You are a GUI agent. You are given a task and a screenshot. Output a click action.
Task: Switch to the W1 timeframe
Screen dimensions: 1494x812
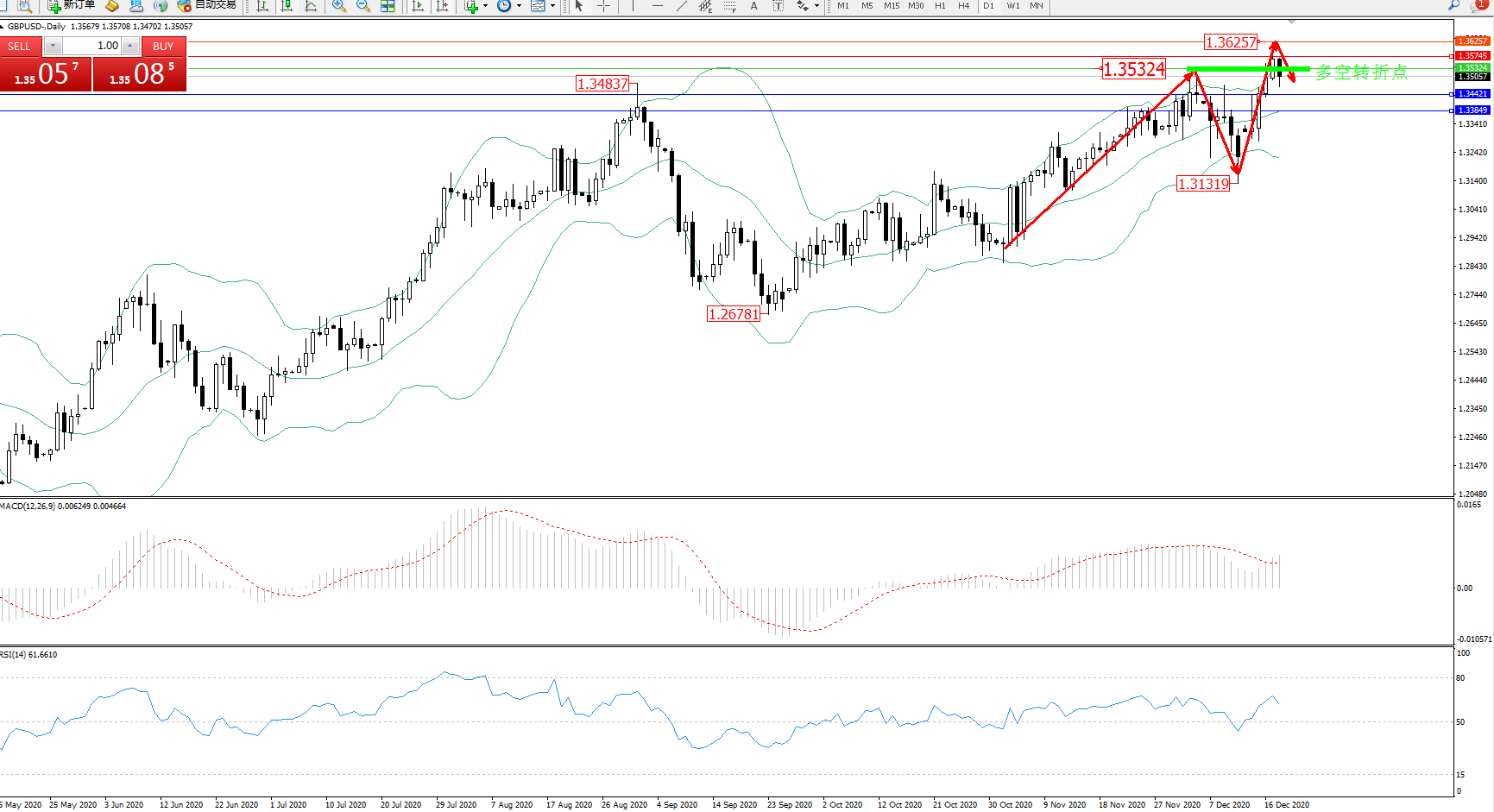[x=1013, y=6]
